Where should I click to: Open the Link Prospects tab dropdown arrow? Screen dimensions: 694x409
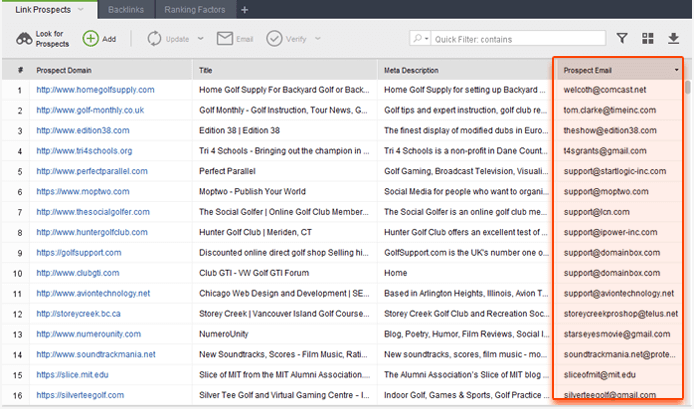point(81,9)
